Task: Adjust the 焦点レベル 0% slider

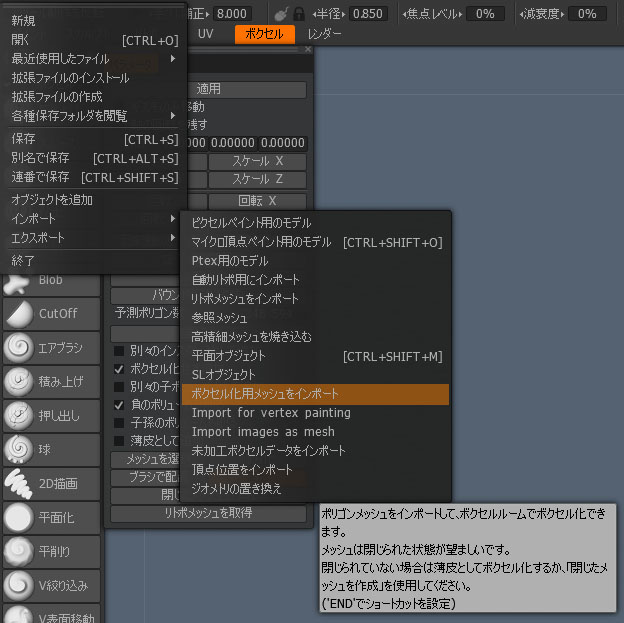Action: click(485, 14)
